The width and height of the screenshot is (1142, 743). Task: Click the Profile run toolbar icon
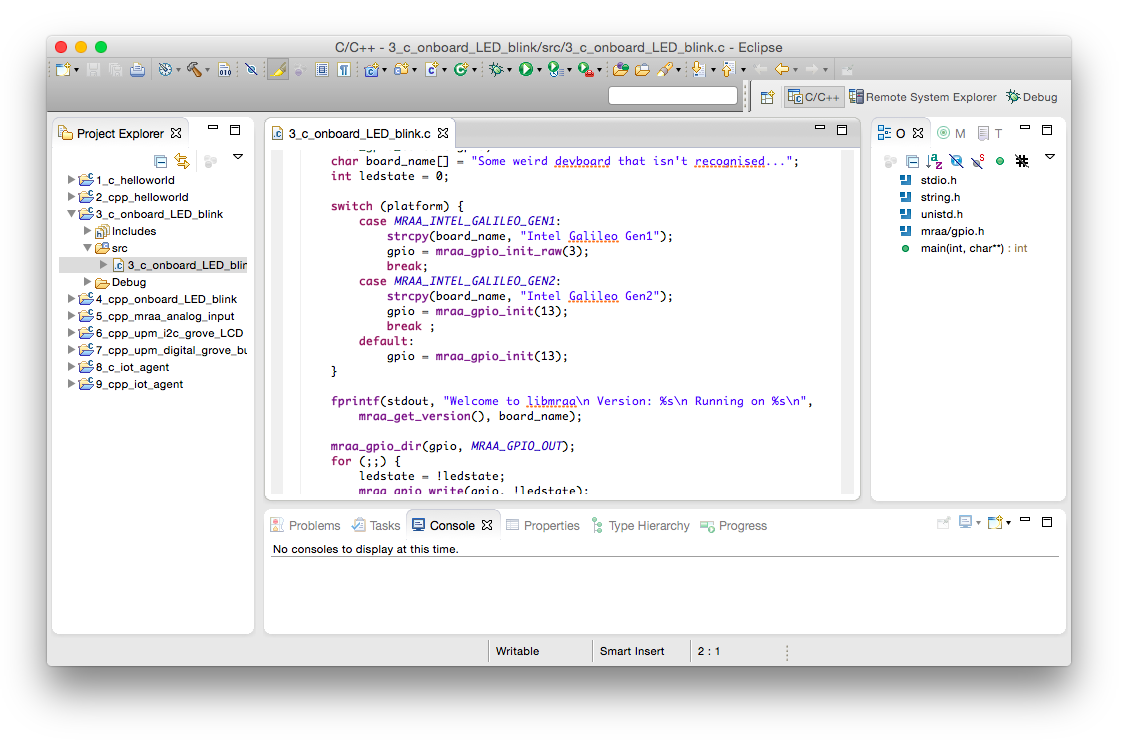pyautogui.click(x=555, y=70)
